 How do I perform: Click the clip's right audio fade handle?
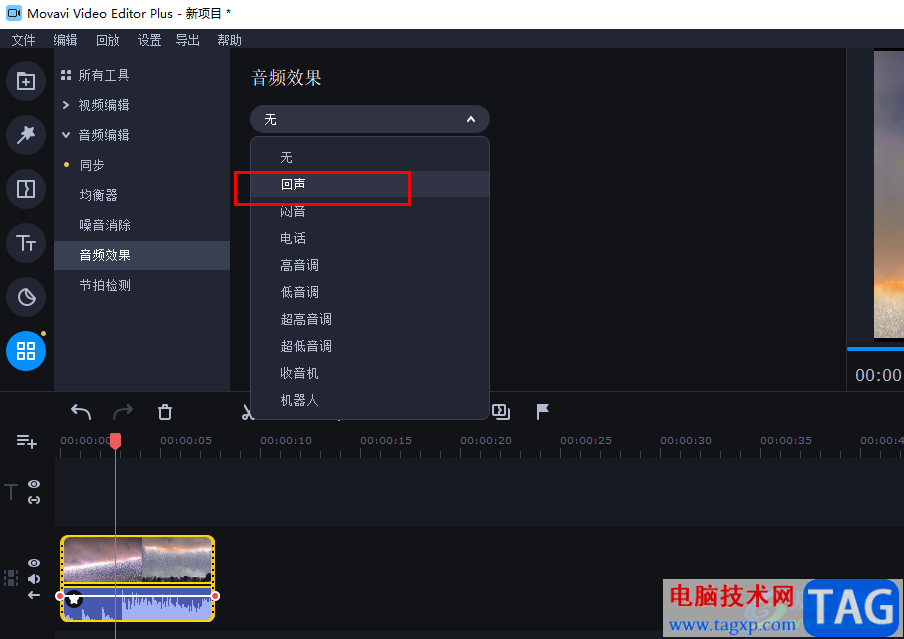pos(215,596)
